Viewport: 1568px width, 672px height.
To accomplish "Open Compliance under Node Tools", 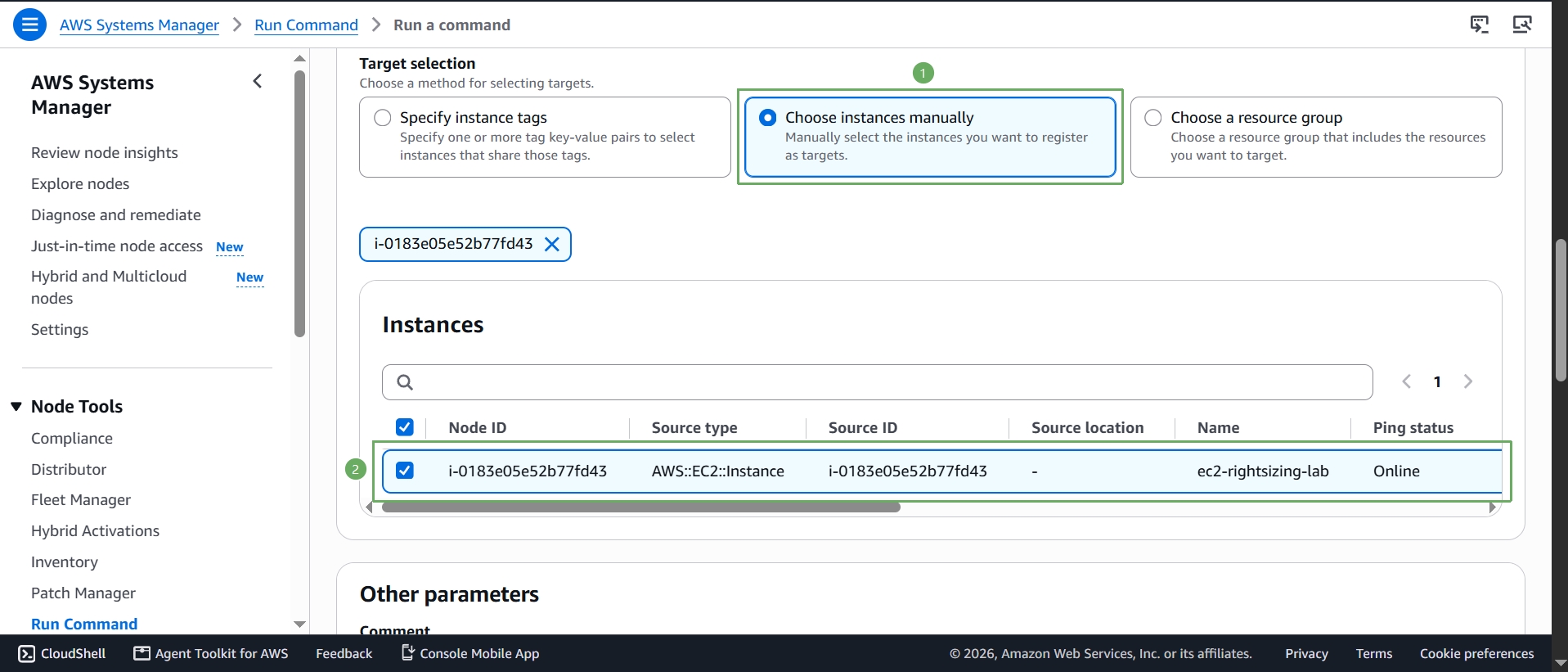I will click(x=72, y=439).
